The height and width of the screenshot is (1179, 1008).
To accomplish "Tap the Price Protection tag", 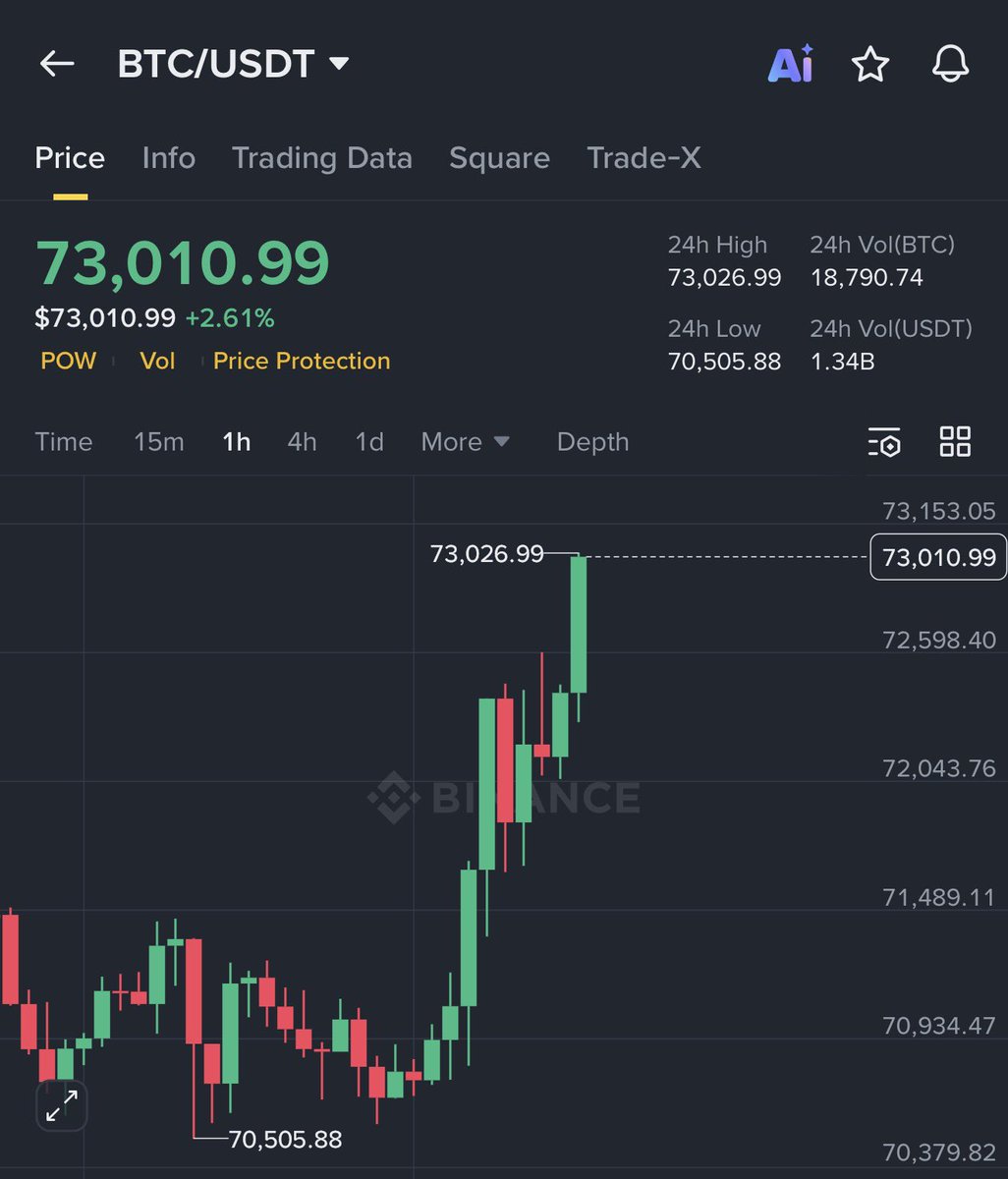I will tap(302, 361).
